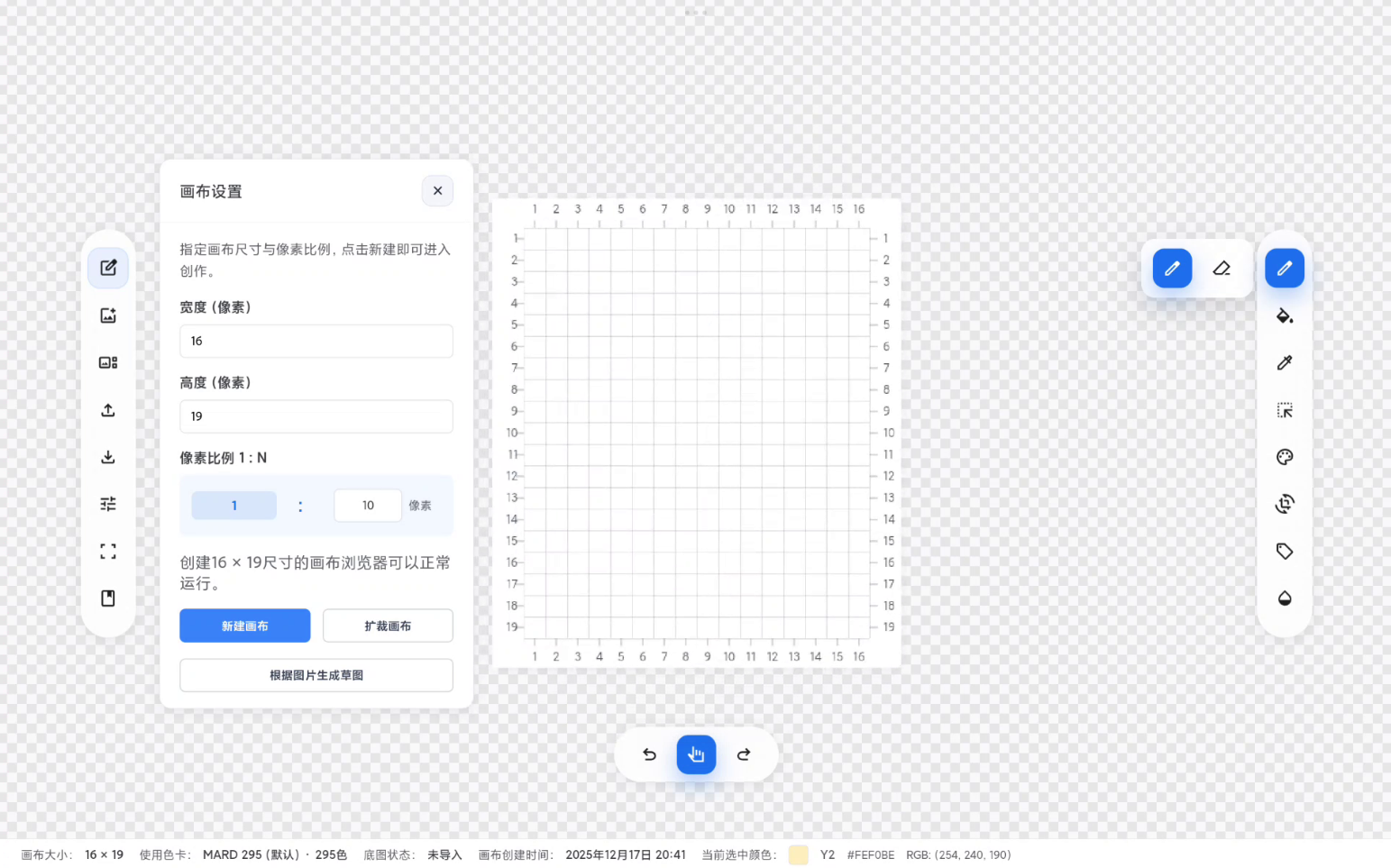Click the Y2 color swatch in status bar
The width and height of the screenshot is (1391, 868).
tap(798, 854)
